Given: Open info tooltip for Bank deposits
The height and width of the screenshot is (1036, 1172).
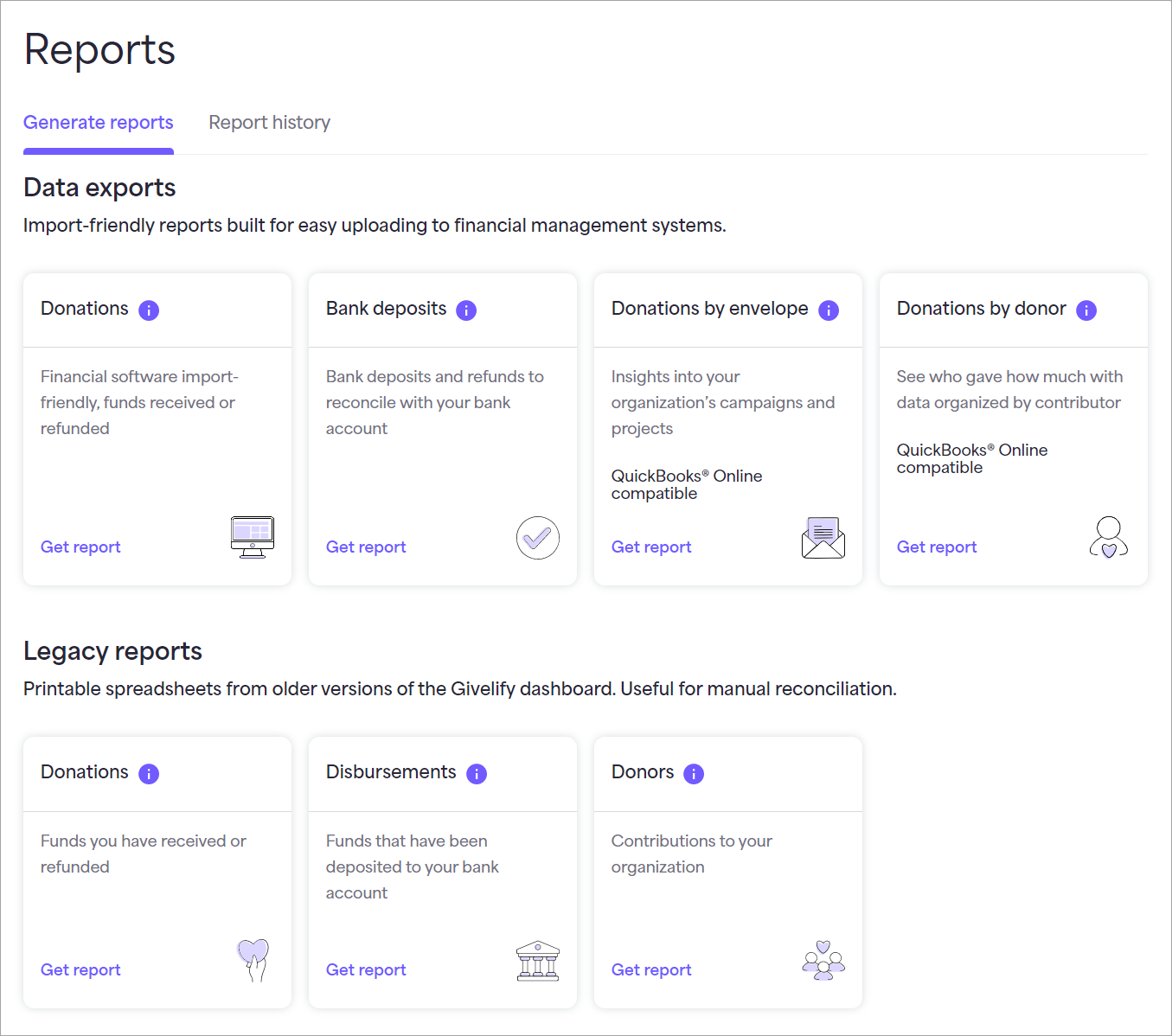Looking at the screenshot, I should (466, 310).
